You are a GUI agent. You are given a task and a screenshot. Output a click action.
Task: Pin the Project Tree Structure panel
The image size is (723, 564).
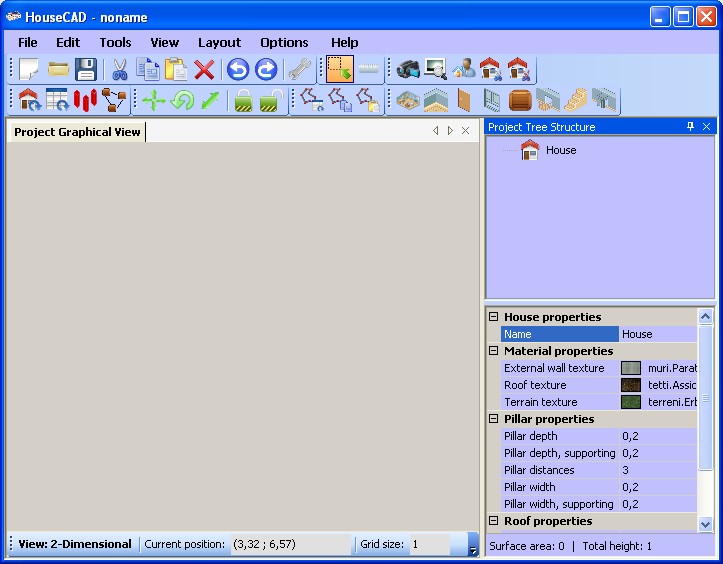click(690, 126)
